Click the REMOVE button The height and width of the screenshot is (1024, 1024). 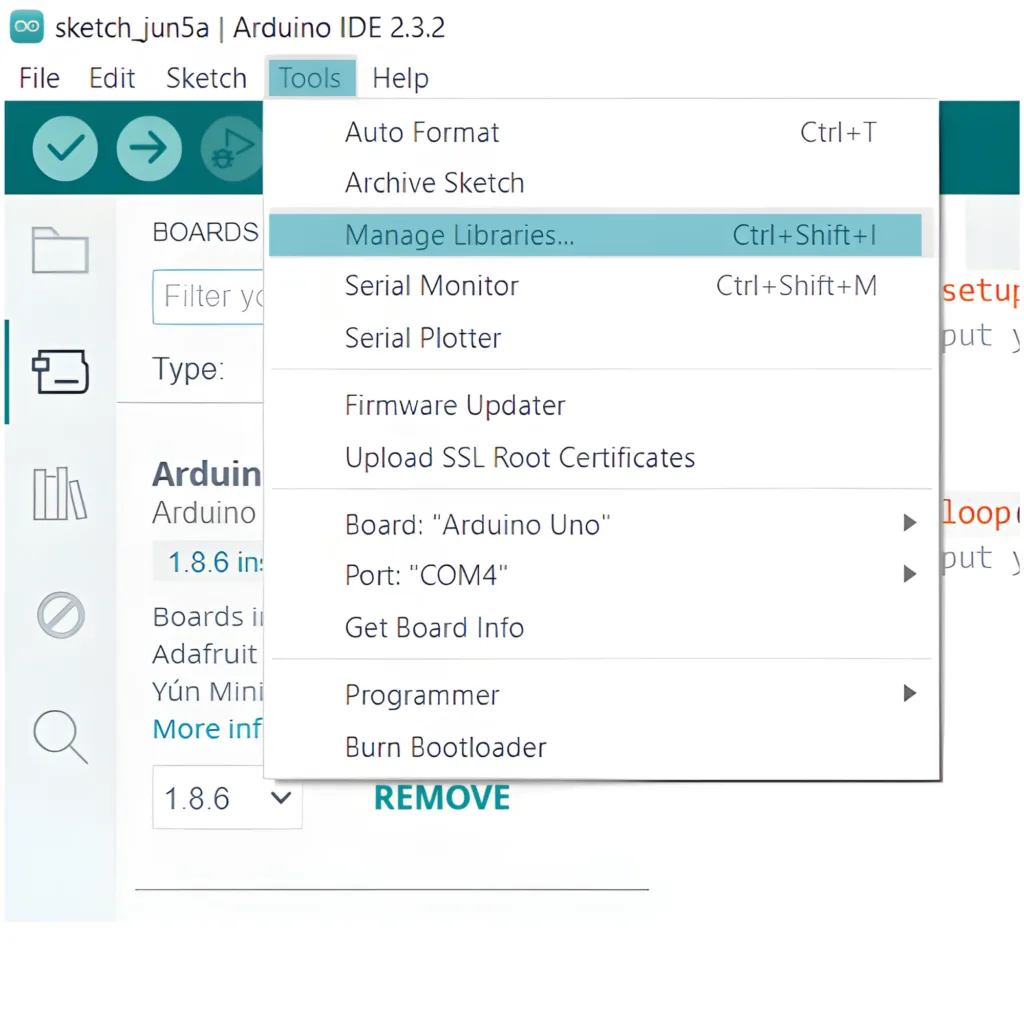coord(442,798)
